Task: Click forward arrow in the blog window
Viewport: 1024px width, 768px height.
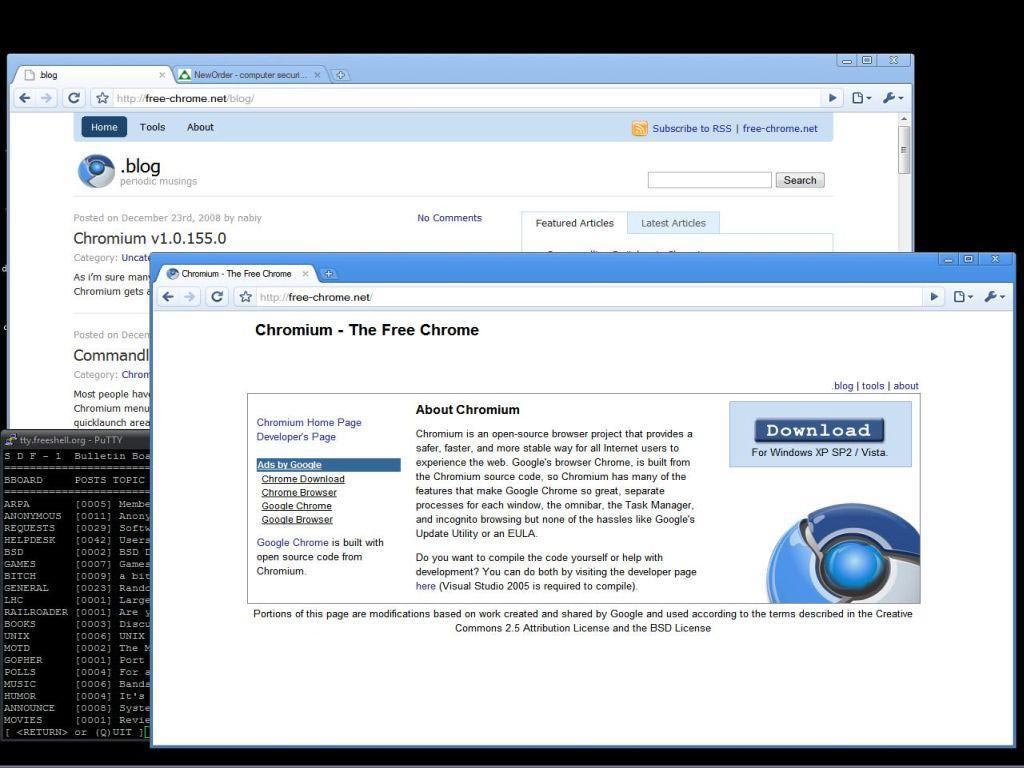Action: pos(46,98)
